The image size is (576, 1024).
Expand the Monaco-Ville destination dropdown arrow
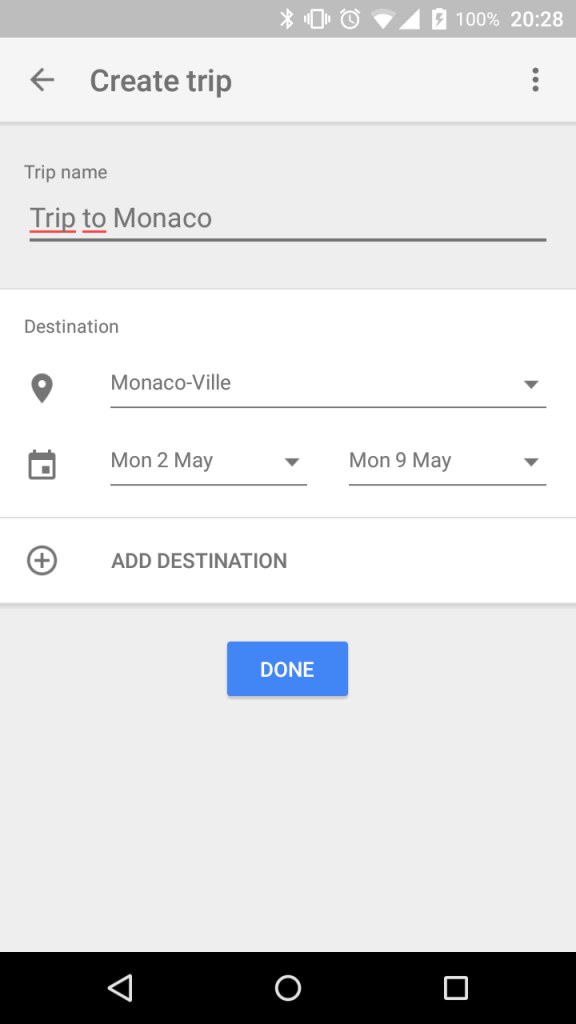pos(531,385)
